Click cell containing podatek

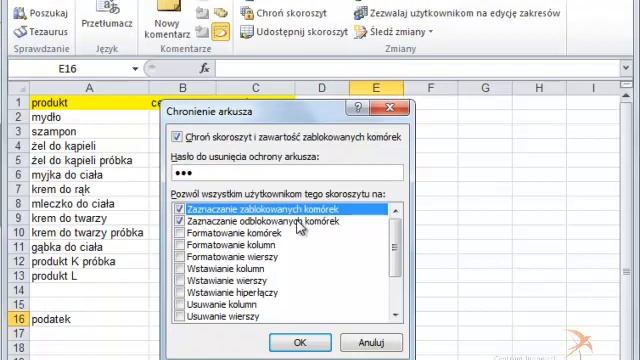coord(89,319)
